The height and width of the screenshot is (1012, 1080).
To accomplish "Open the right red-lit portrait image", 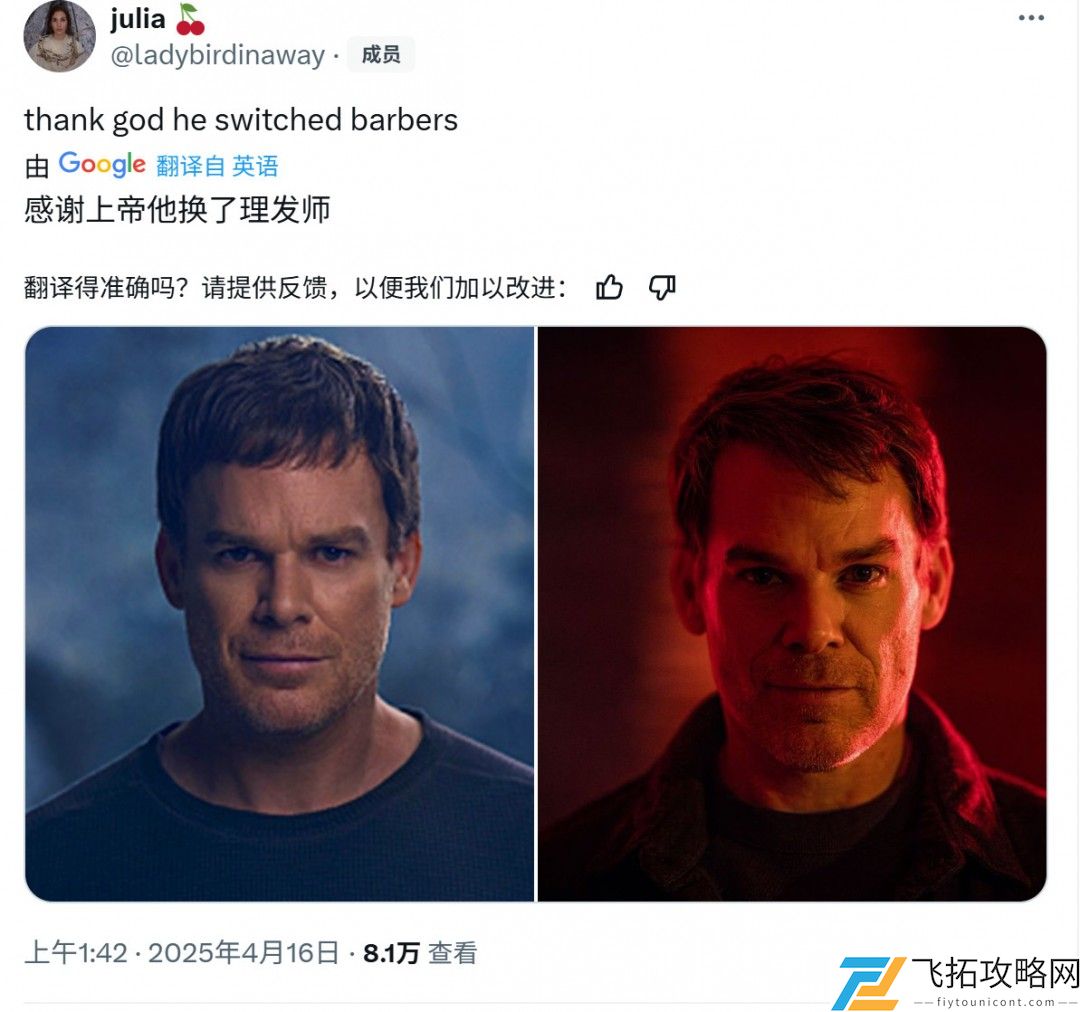I will coord(792,614).
